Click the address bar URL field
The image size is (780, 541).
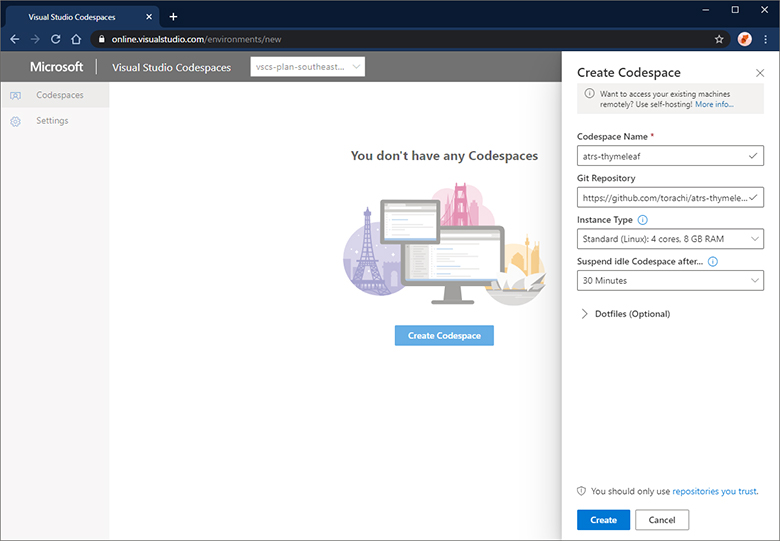(x=408, y=39)
